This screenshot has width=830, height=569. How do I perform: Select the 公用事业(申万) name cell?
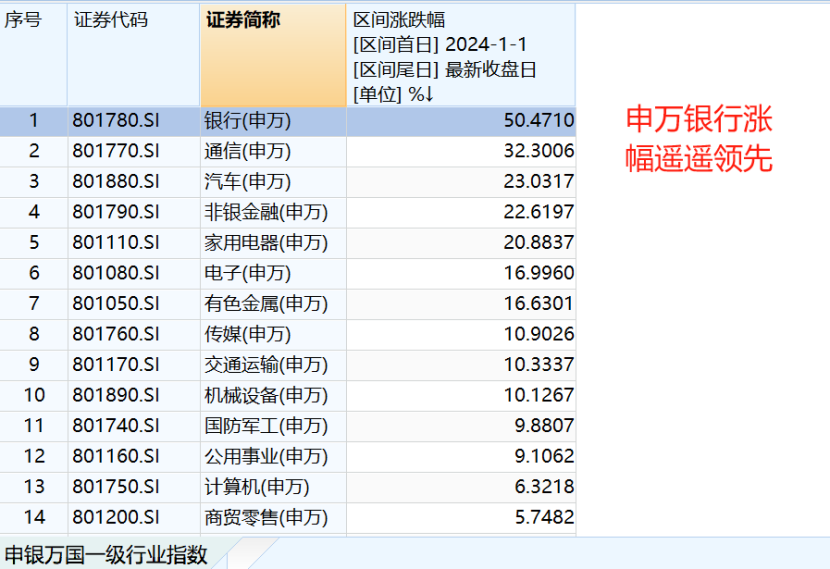[x=273, y=456]
